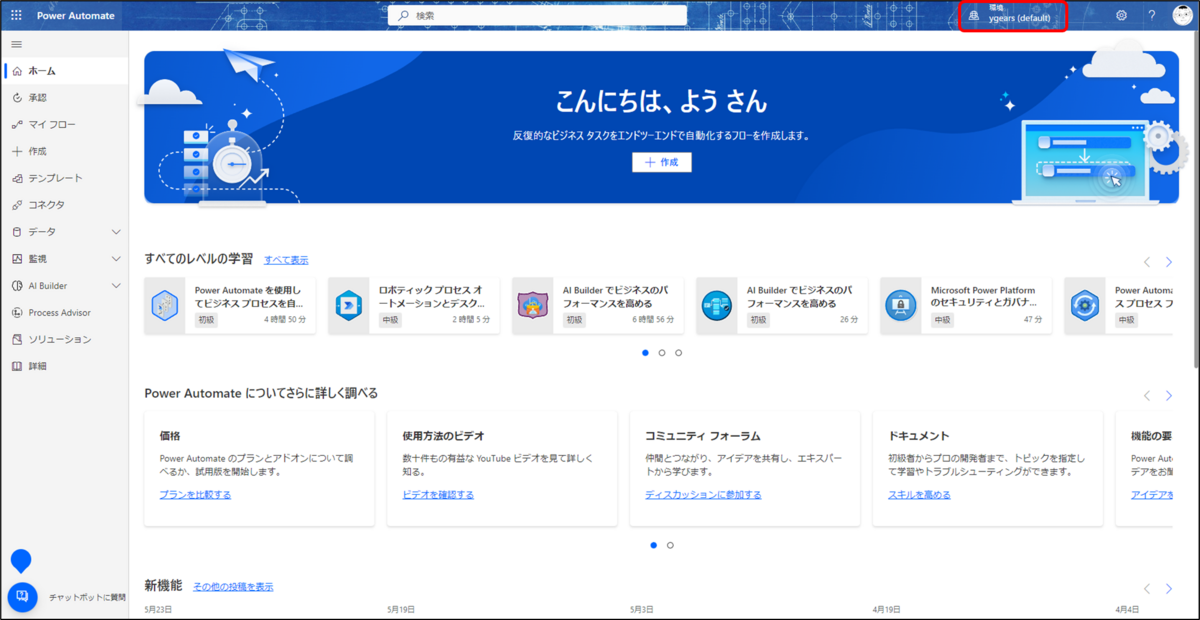Open settings gear in header
Viewport: 1200px width, 620px height.
click(x=1121, y=16)
